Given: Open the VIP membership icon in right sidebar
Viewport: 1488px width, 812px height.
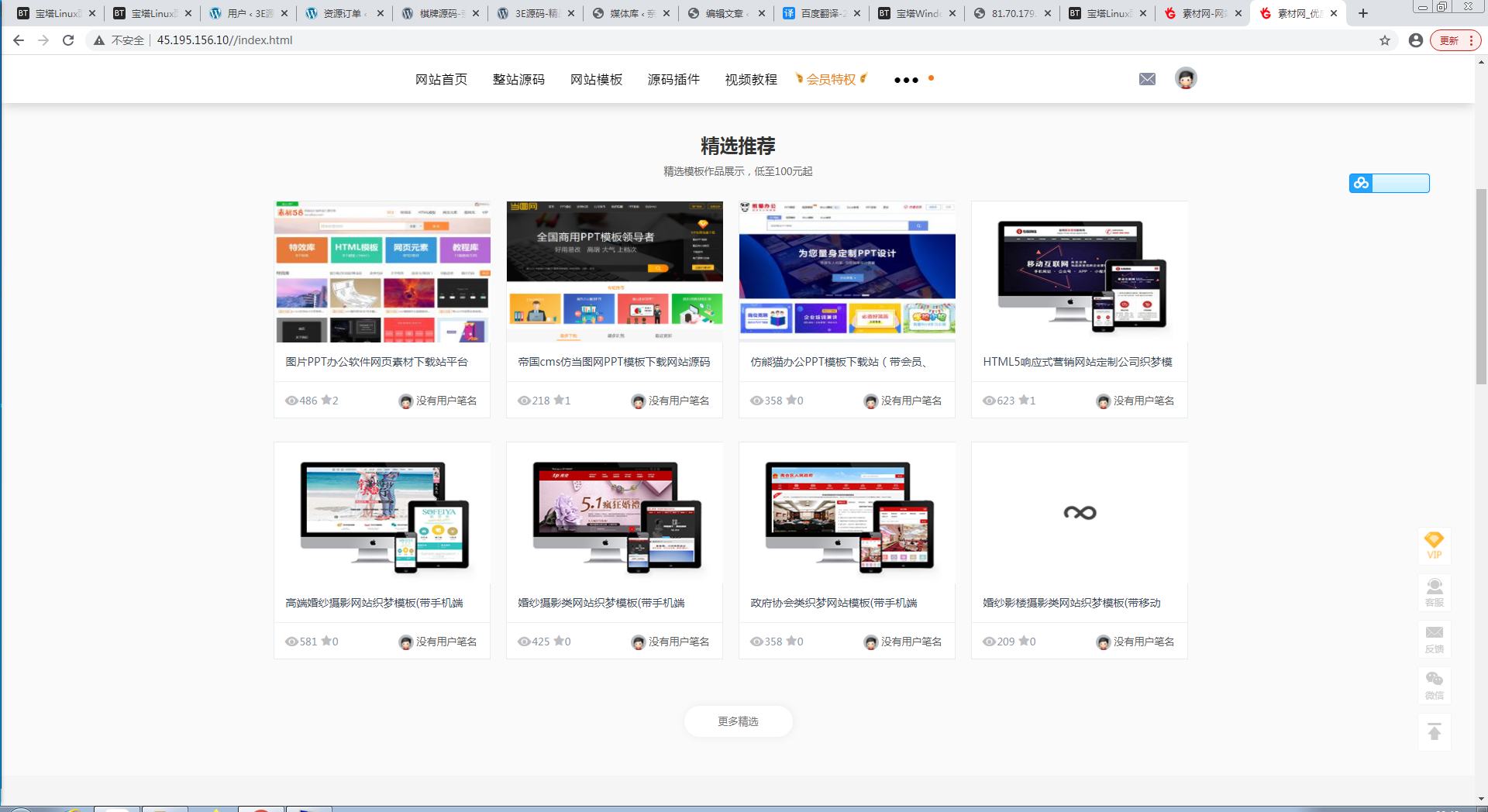Looking at the screenshot, I should [x=1435, y=546].
